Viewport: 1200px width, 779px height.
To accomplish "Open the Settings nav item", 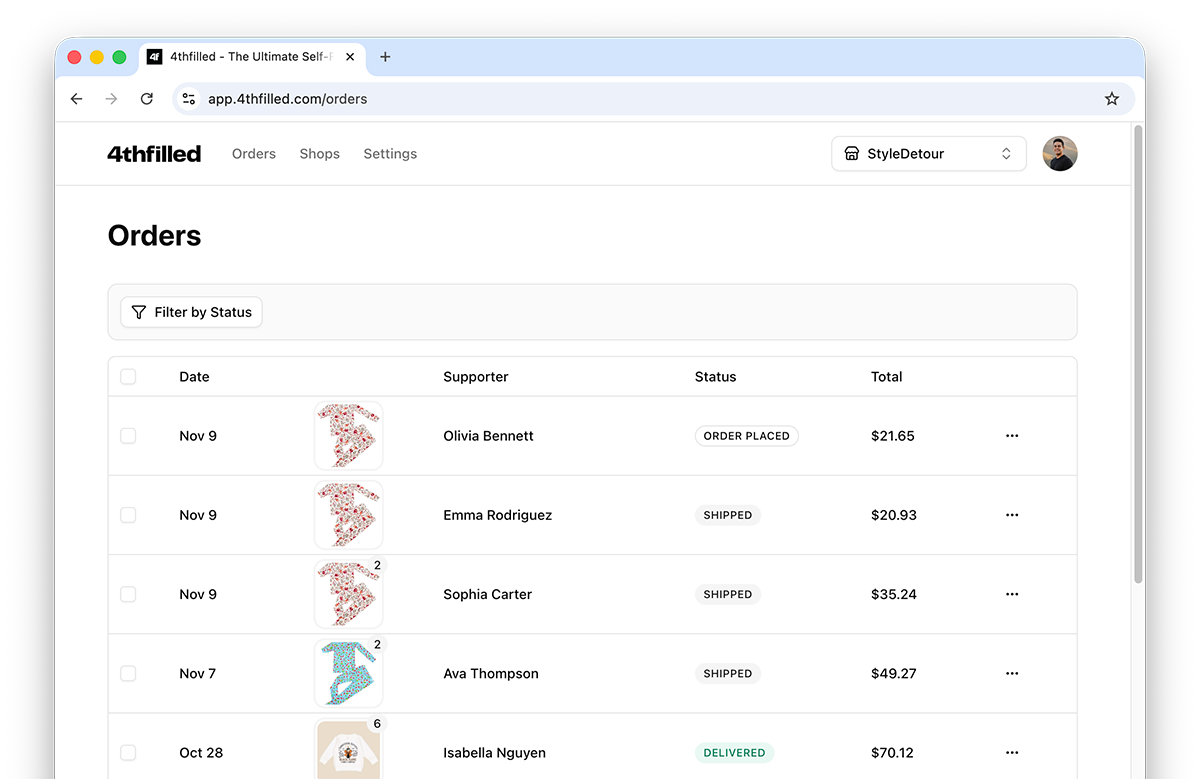I will [390, 154].
